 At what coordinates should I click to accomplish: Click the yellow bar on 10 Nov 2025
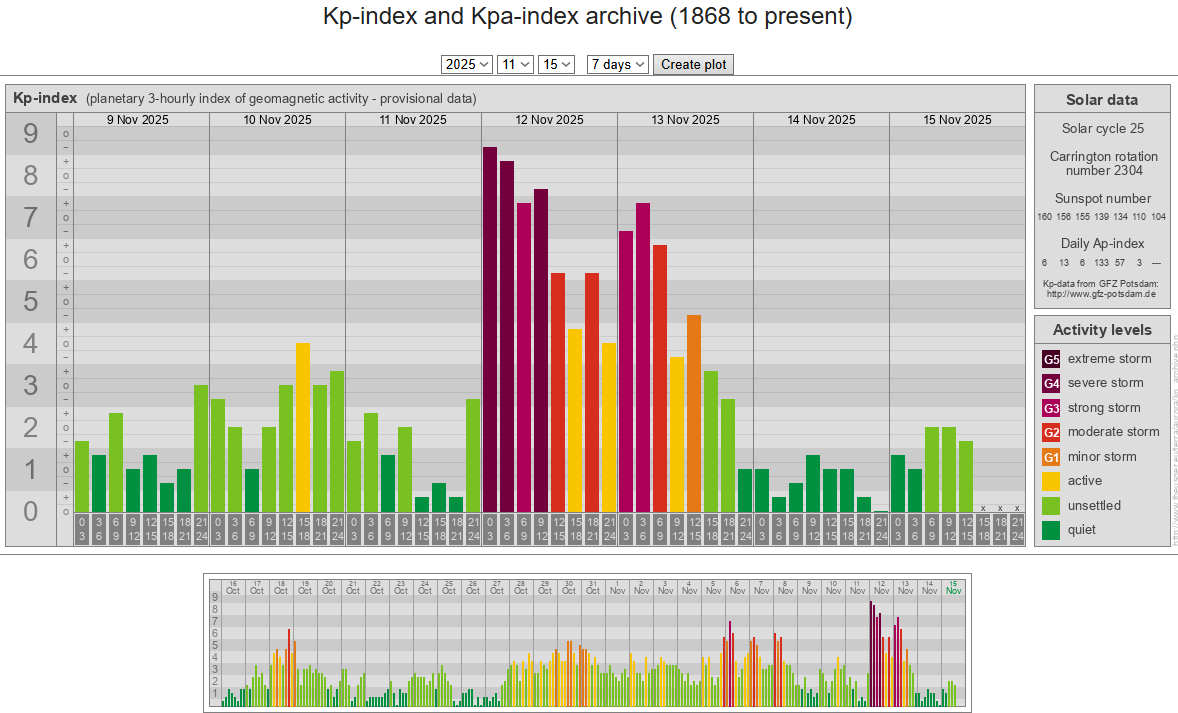303,426
